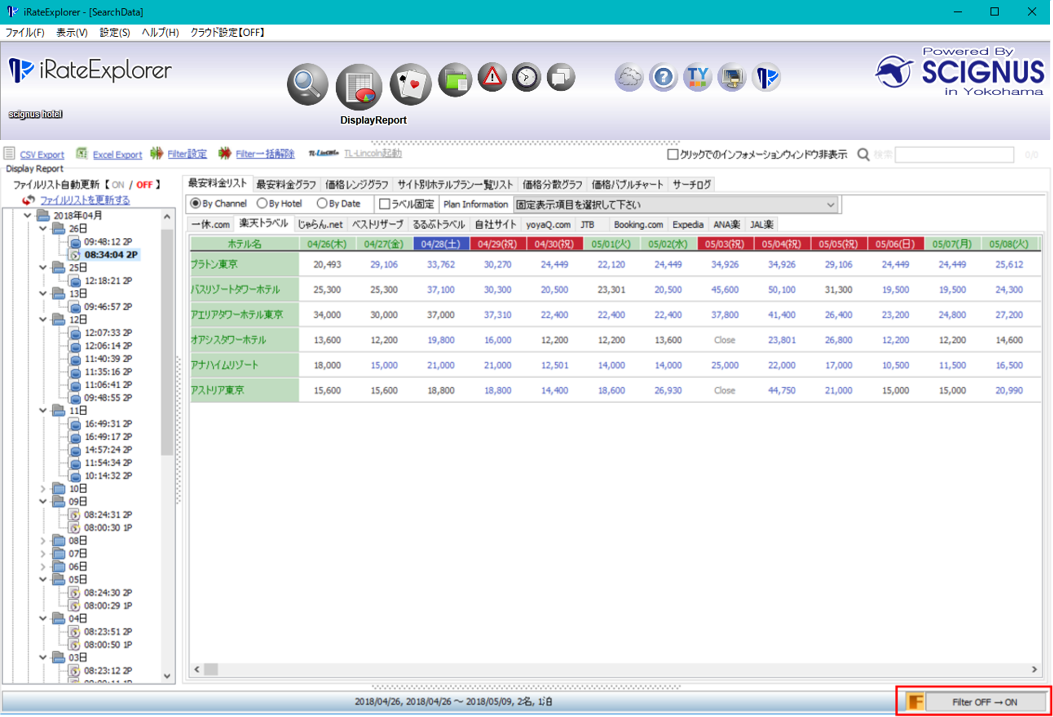The width and height of the screenshot is (1053, 717).
Task: Open the Plan Information dropdown
Action: click(676, 204)
